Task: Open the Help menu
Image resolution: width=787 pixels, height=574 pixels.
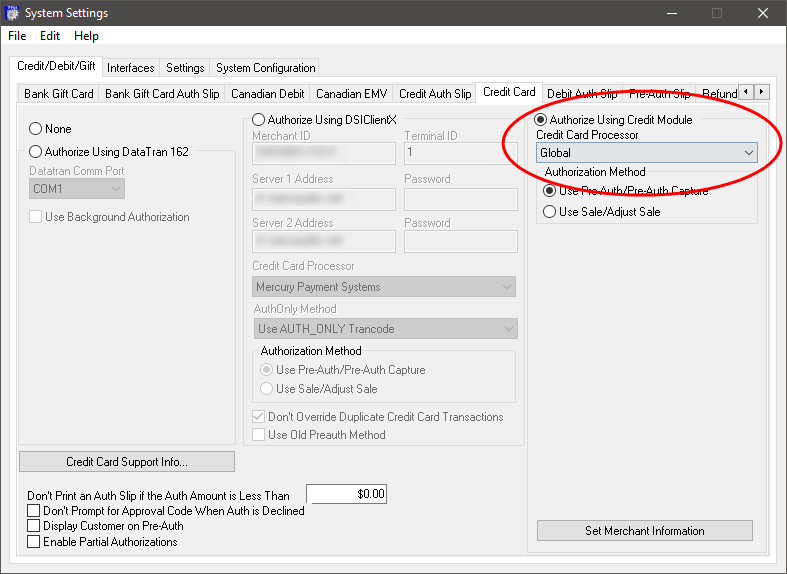Action: pos(86,36)
